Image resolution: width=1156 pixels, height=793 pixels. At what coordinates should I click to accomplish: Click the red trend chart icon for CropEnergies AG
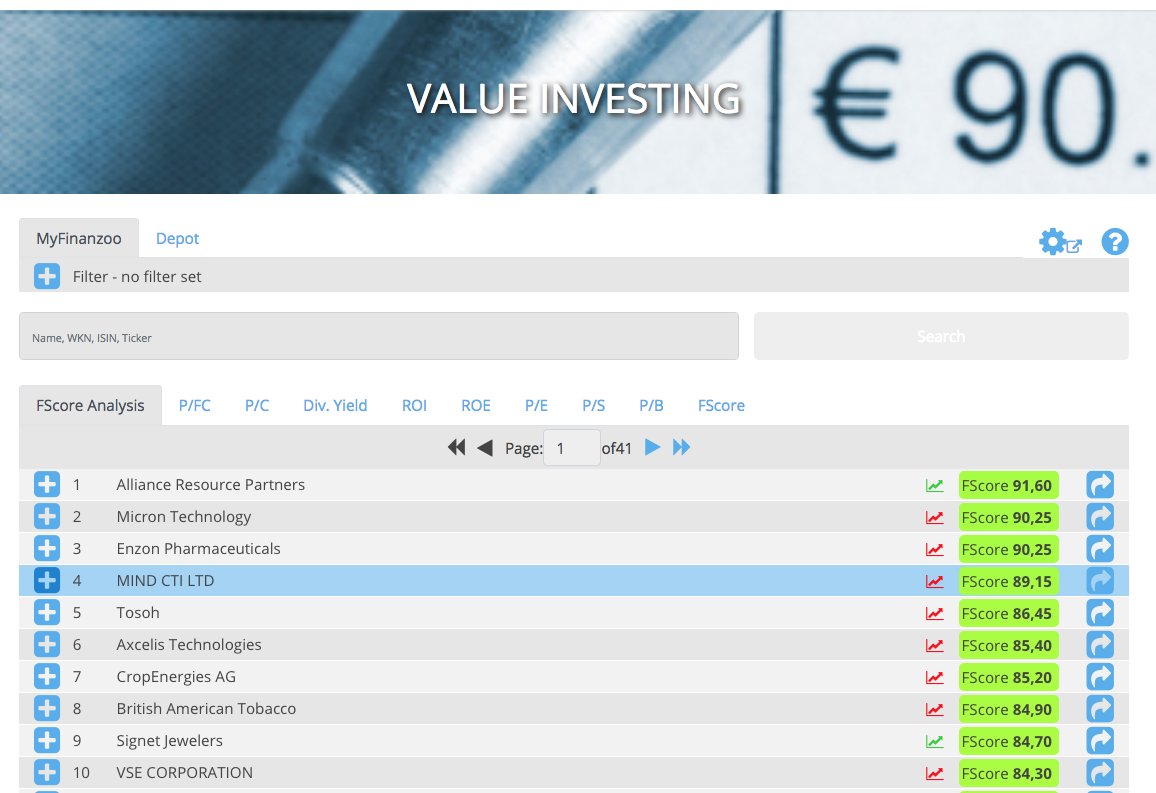pos(934,676)
